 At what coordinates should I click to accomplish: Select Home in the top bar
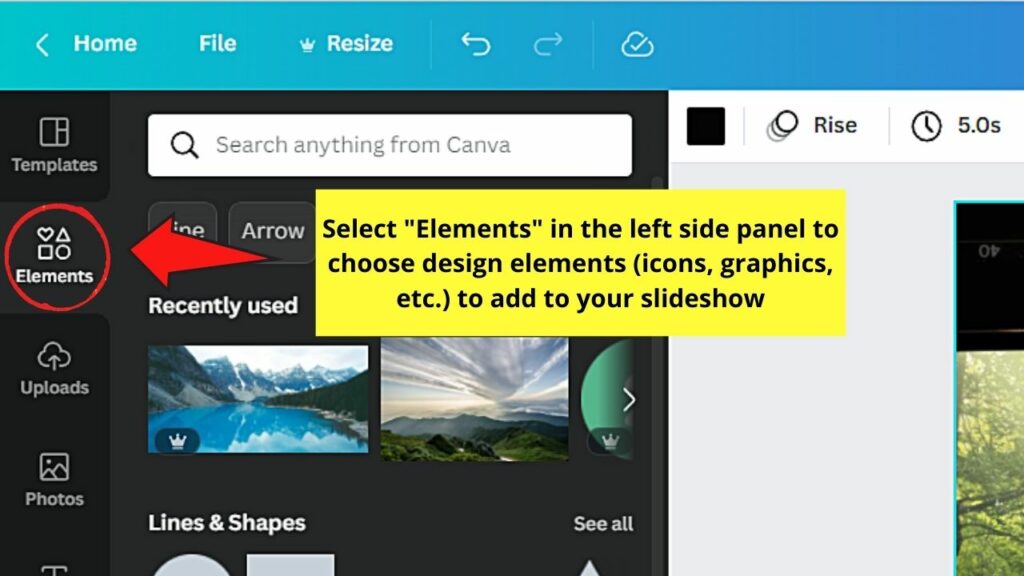(105, 44)
